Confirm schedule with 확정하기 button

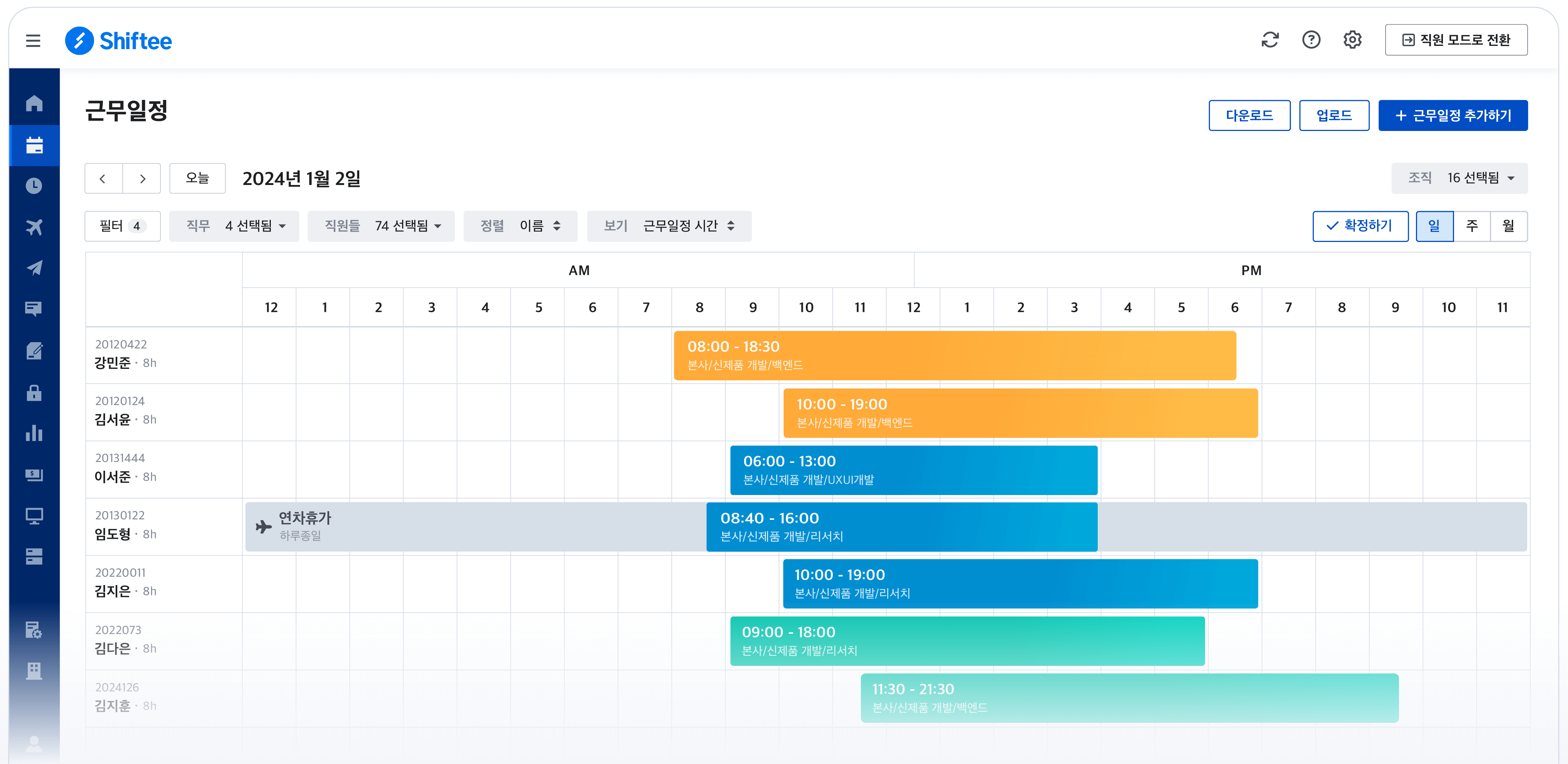click(1360, 226)
